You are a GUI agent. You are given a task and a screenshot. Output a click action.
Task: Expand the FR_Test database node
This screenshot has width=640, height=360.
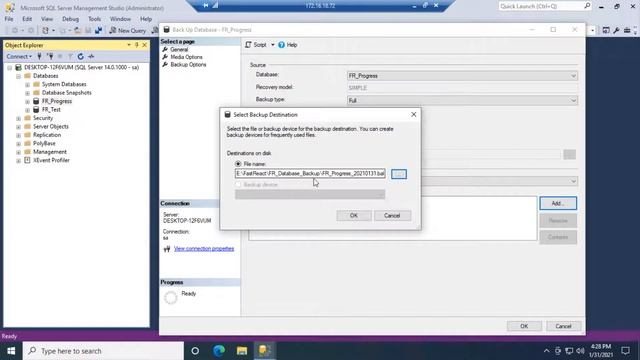click(x=27, y=110)
